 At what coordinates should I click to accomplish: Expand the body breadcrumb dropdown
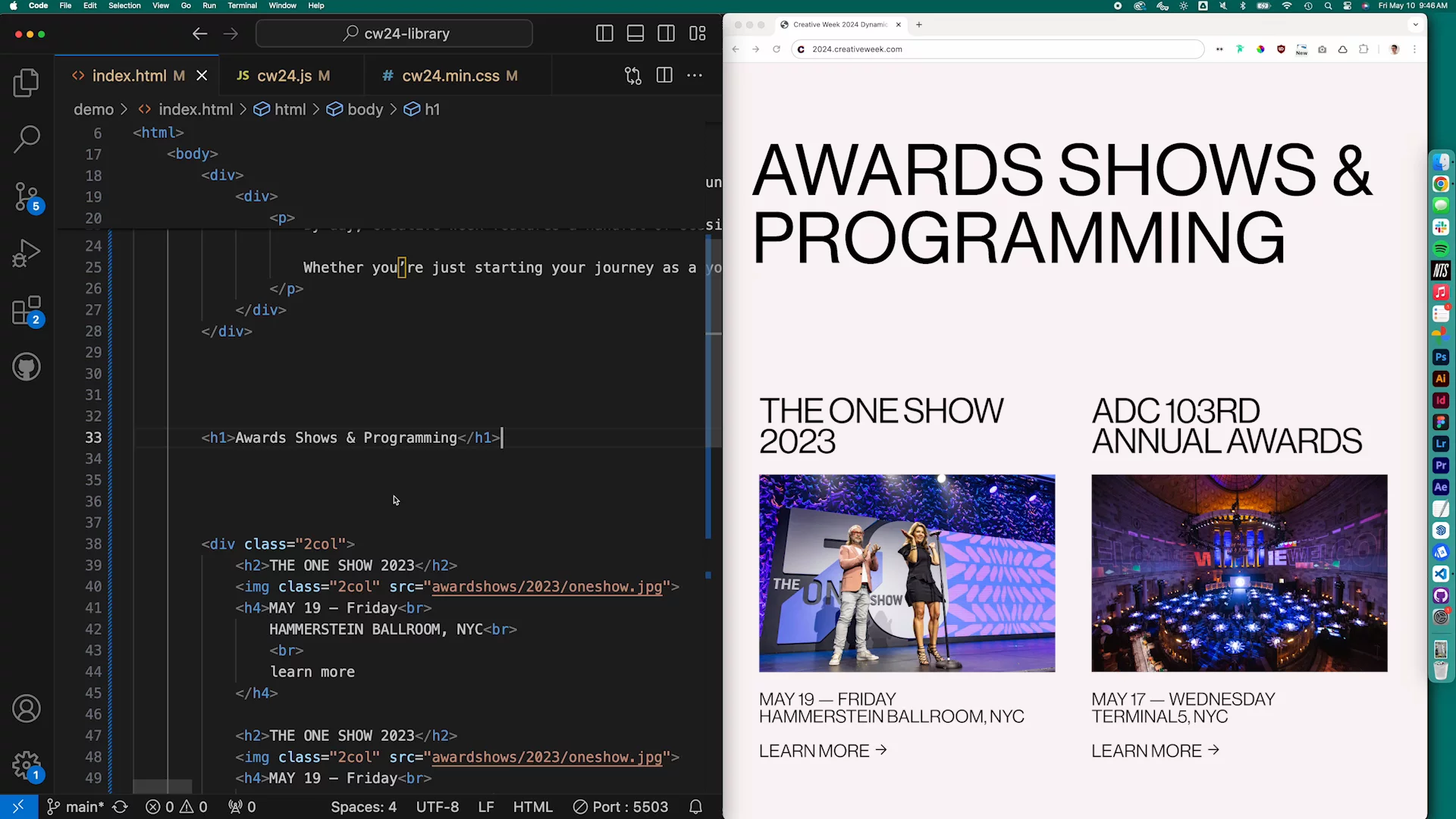point(365,109)
